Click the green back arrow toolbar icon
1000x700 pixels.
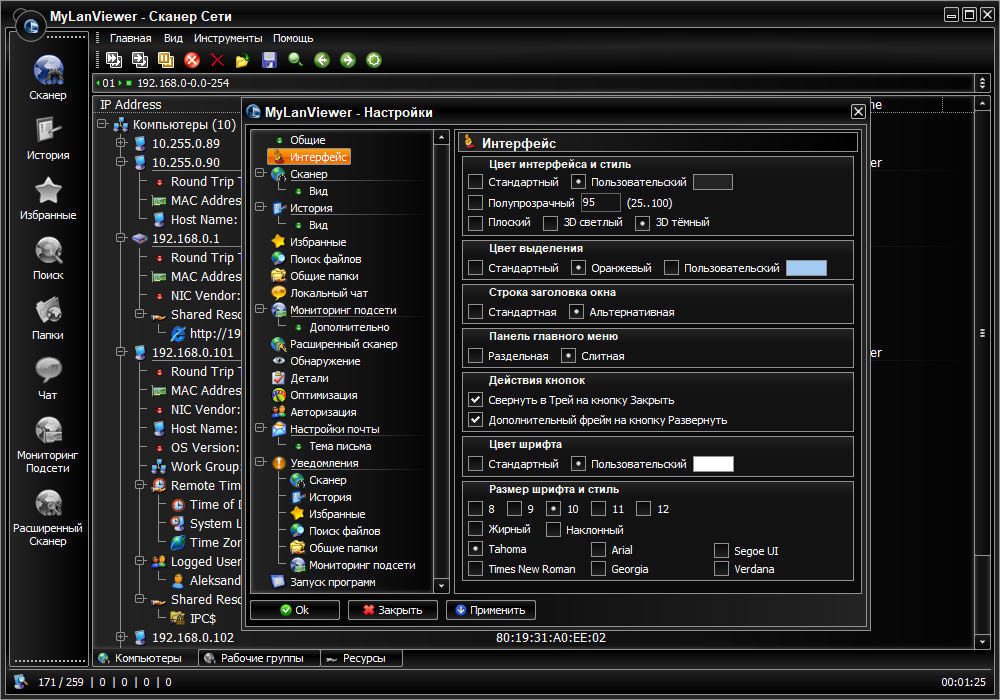tap(322, 60)
